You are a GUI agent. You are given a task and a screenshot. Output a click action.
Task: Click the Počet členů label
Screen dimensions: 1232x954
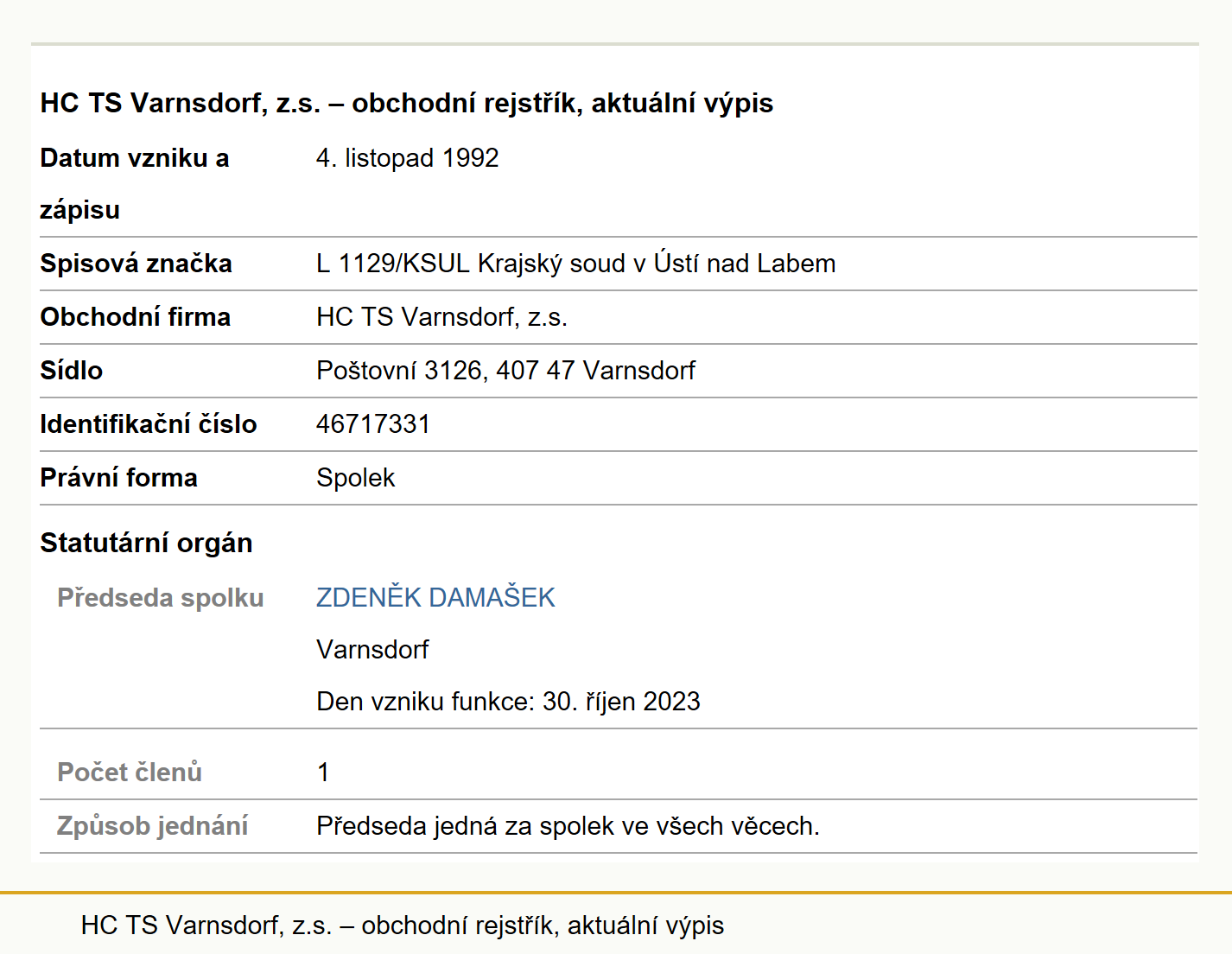(x=130, y=772)
